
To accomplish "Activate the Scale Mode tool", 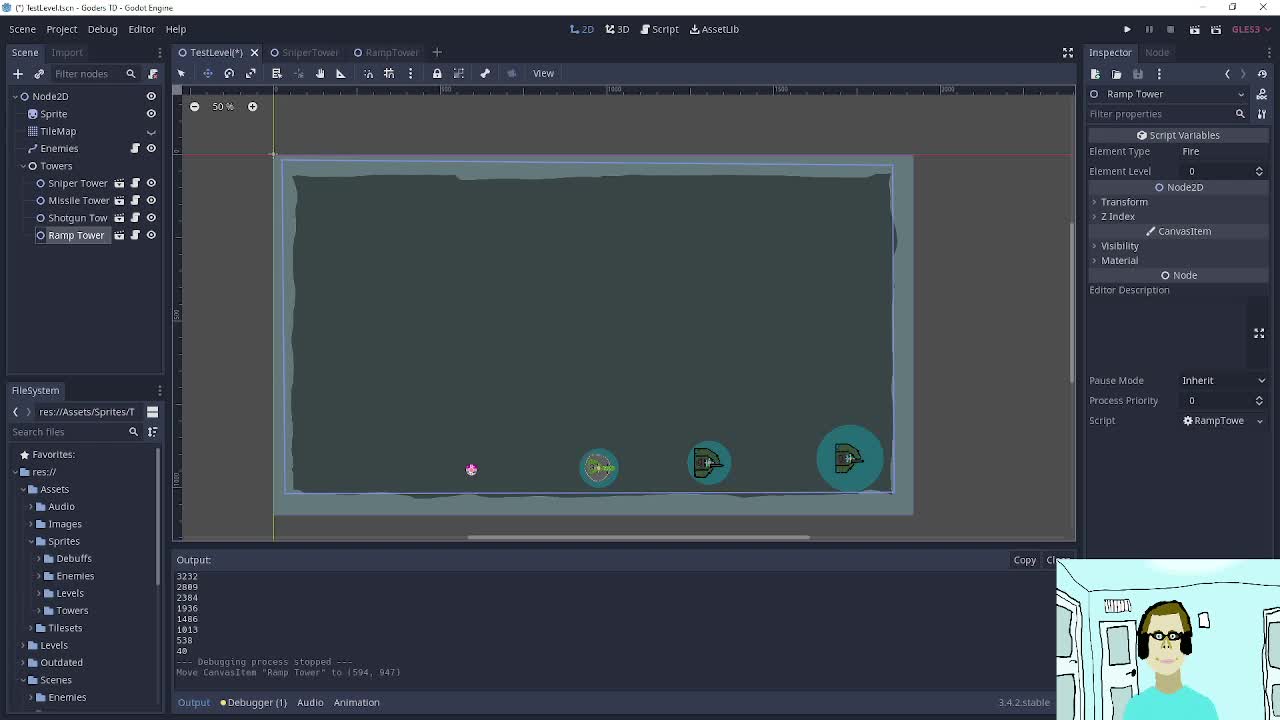I will 251,73.
